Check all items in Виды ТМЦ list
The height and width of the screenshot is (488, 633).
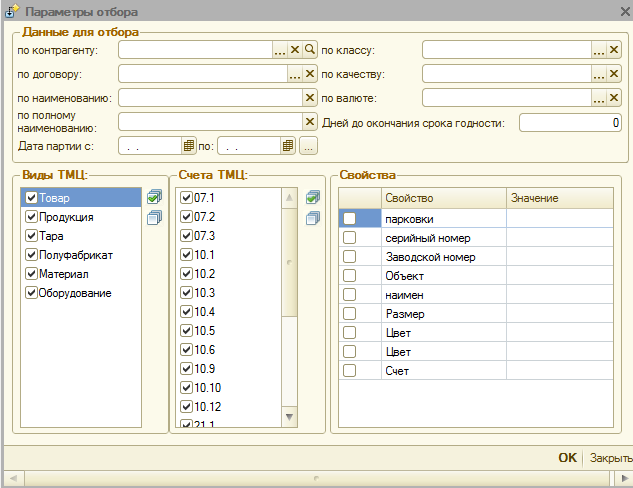tap(153, 198)
